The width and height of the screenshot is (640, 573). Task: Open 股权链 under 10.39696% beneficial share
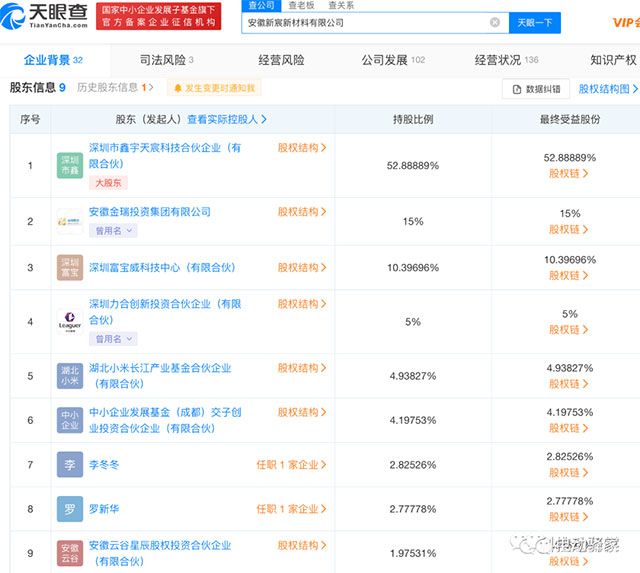point(569,275)
